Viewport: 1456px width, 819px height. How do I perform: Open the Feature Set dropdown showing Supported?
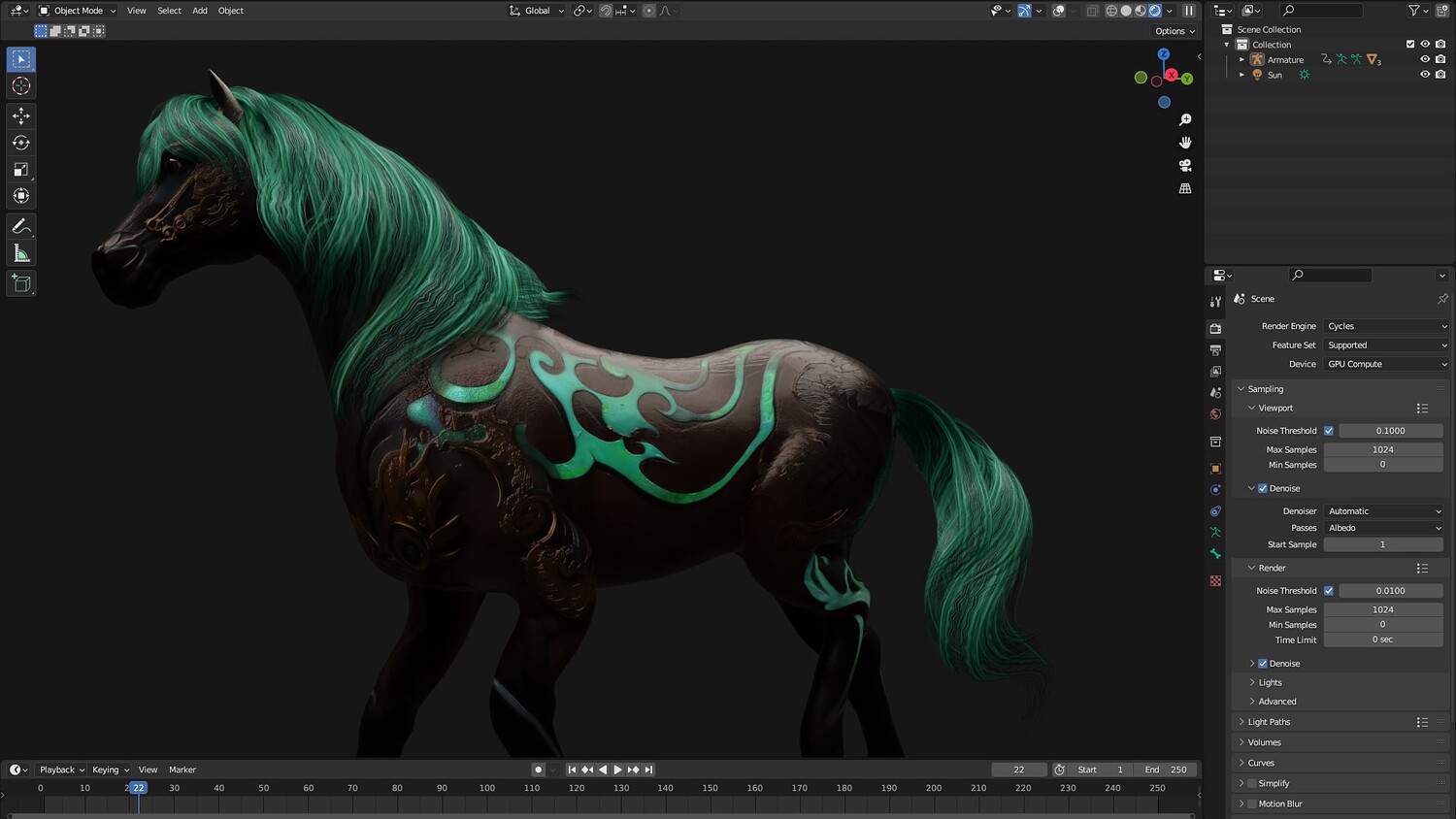1386,345
